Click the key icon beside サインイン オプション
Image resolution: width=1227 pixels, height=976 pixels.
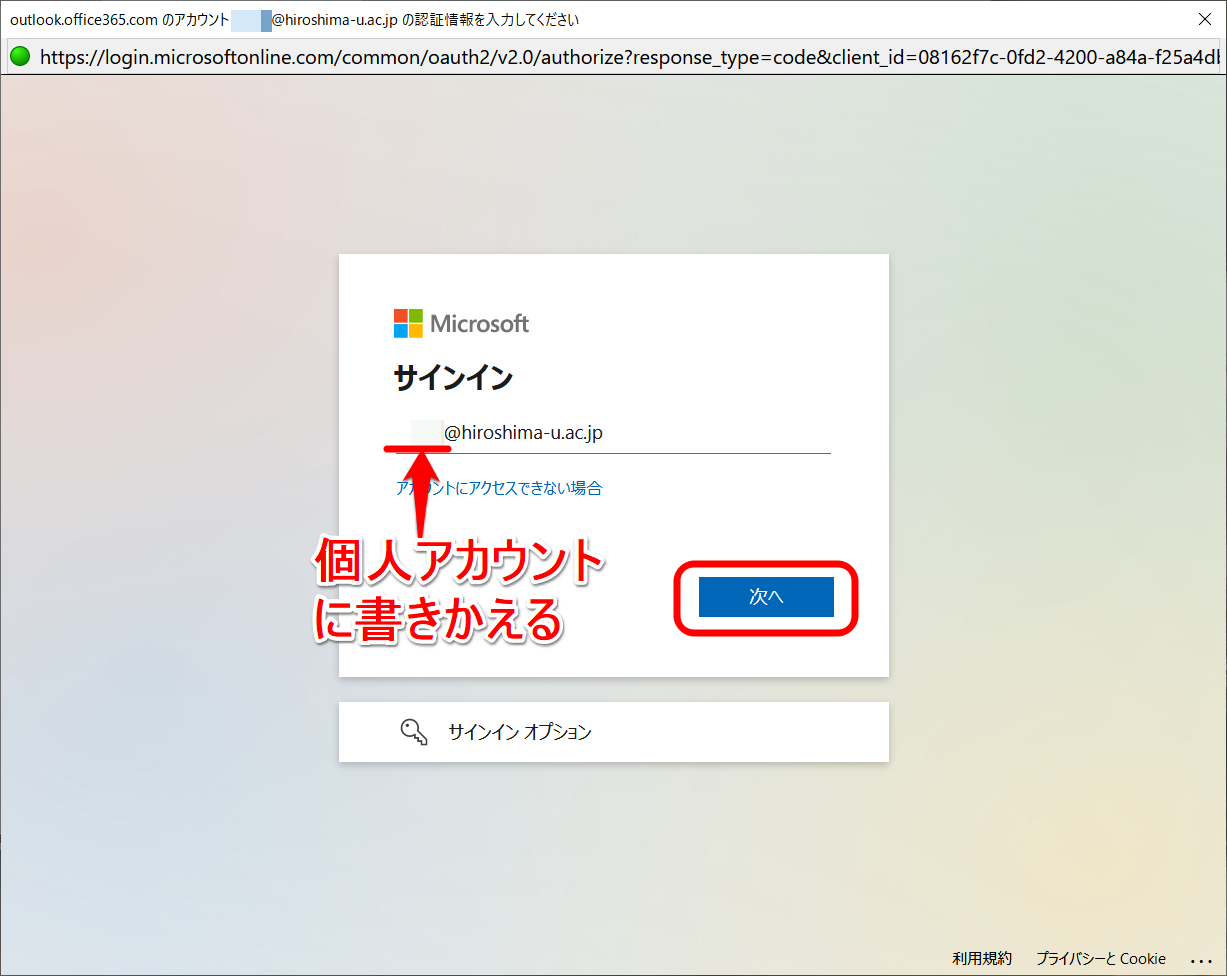pyautogui.click(x=414, y=732)
